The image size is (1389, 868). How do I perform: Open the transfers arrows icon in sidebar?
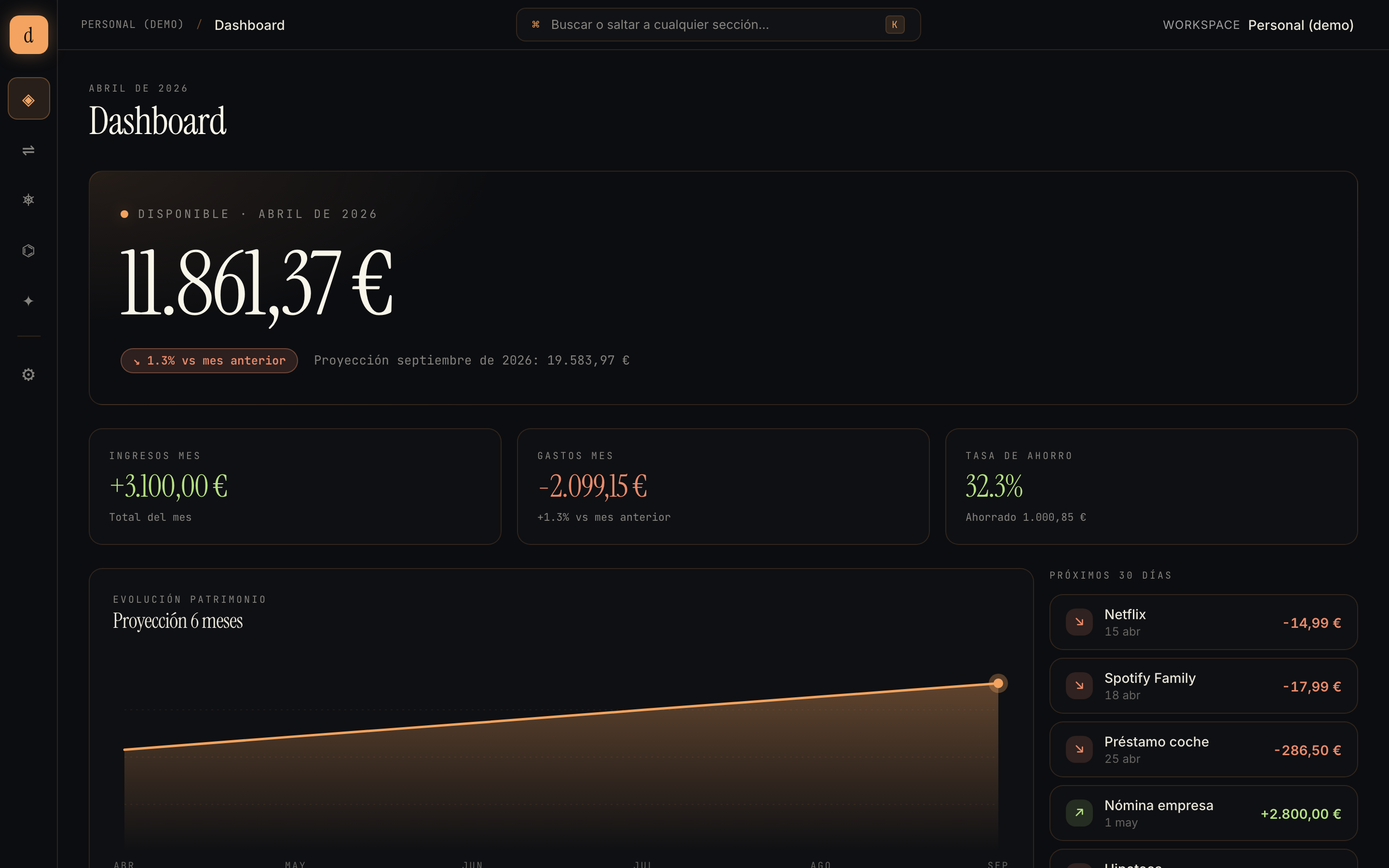pyautogui.click(x=28, y=151)
